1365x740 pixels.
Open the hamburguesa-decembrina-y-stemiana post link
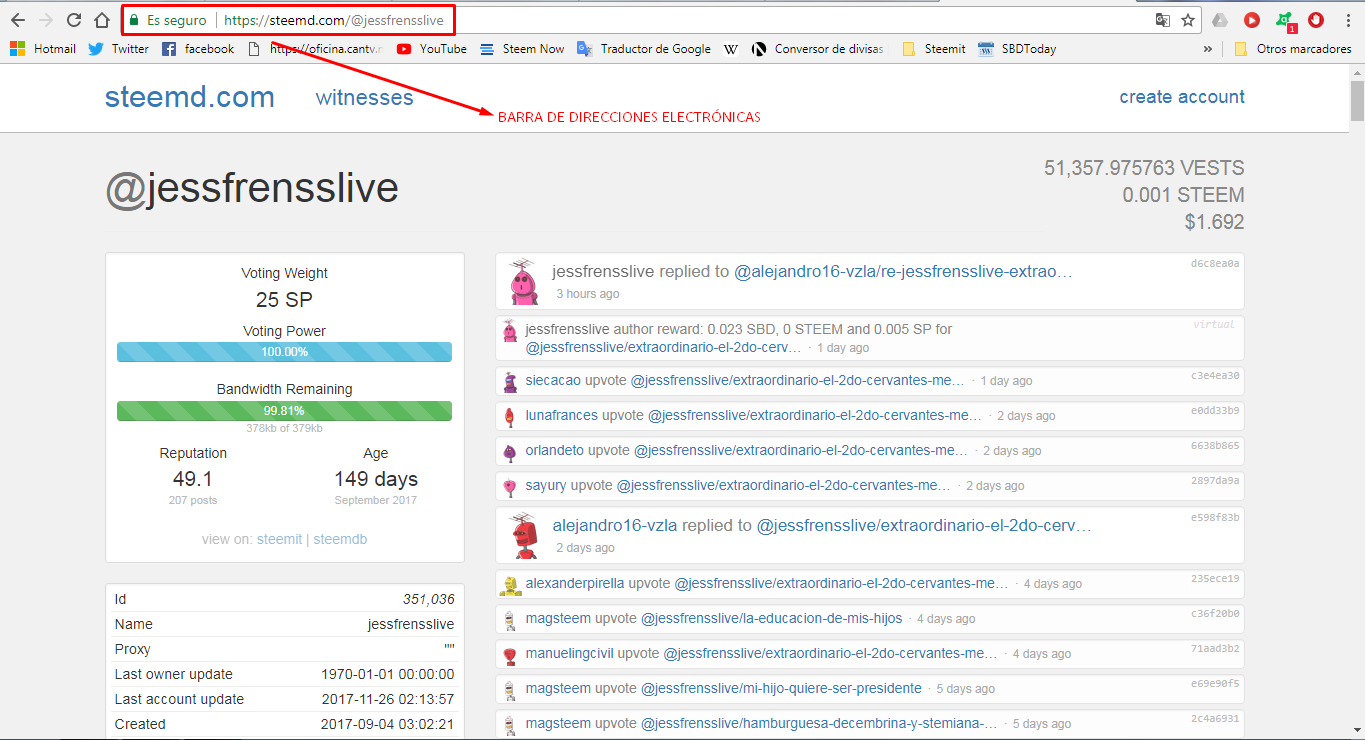pos(819,723)
